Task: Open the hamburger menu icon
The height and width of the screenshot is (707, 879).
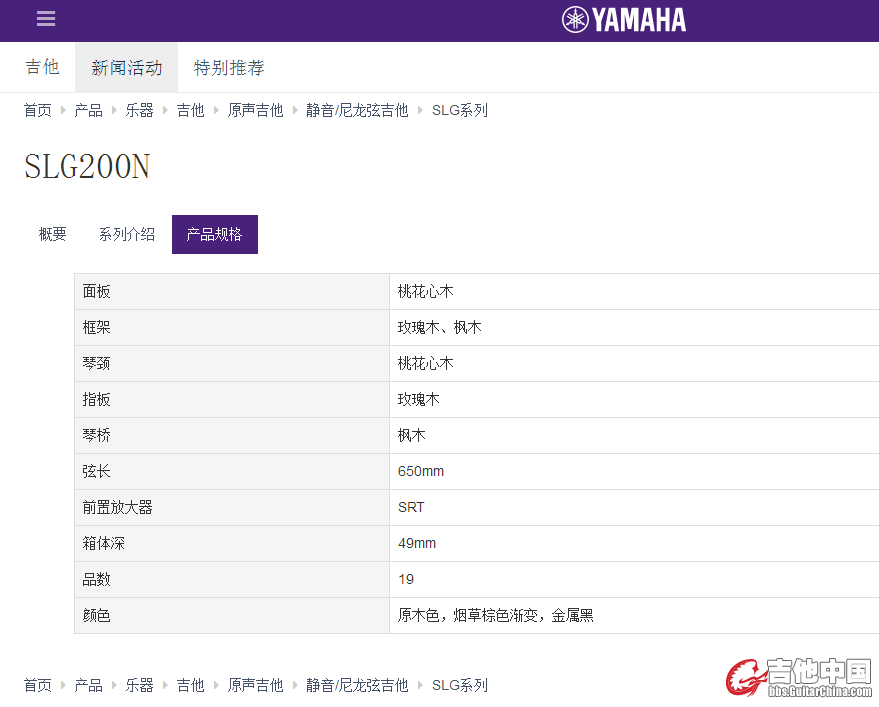Action: click(46, 19)
